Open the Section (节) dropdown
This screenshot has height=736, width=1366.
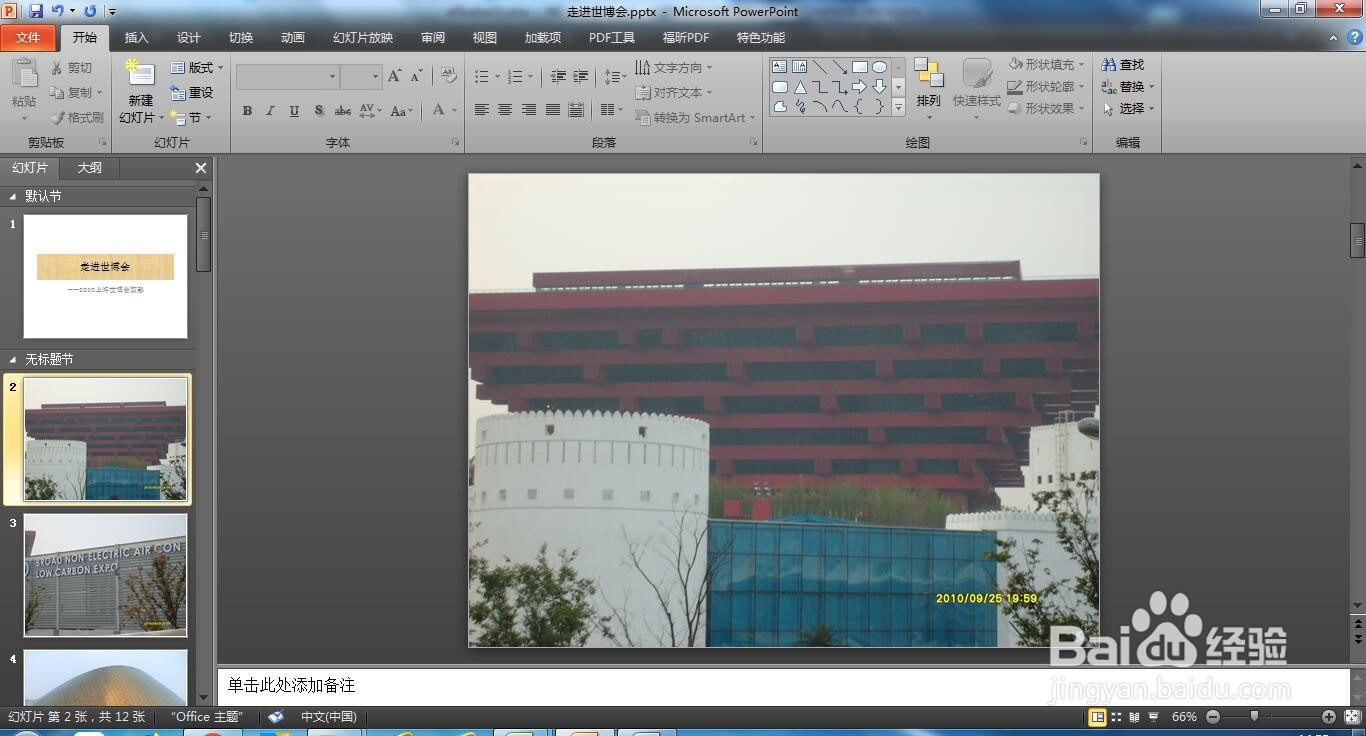(x=190, y=117)
